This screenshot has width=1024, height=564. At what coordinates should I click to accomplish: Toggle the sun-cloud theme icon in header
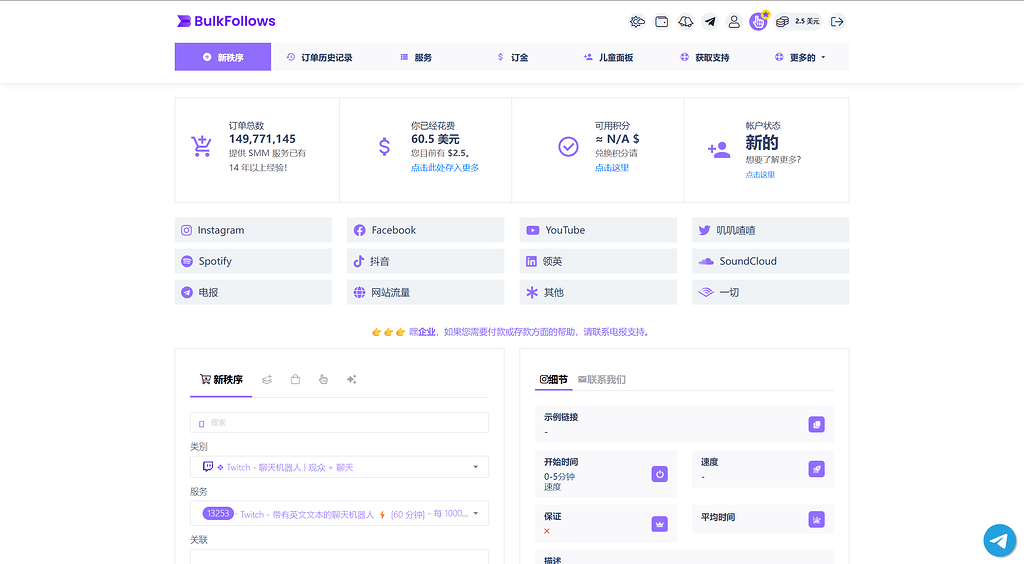637,22
